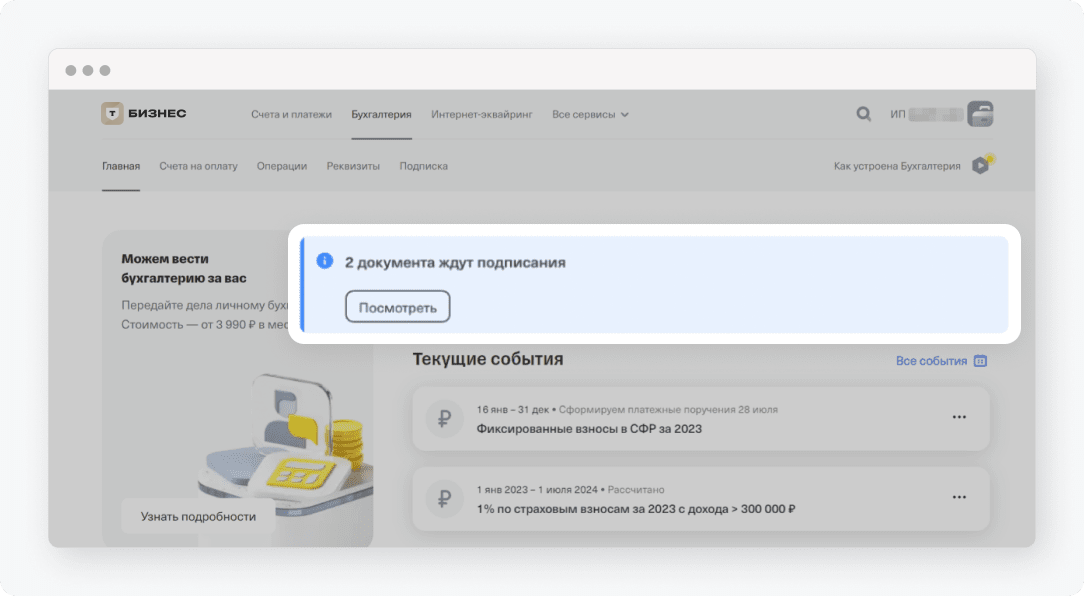Open search with the magnifier icon

(863, 114)
